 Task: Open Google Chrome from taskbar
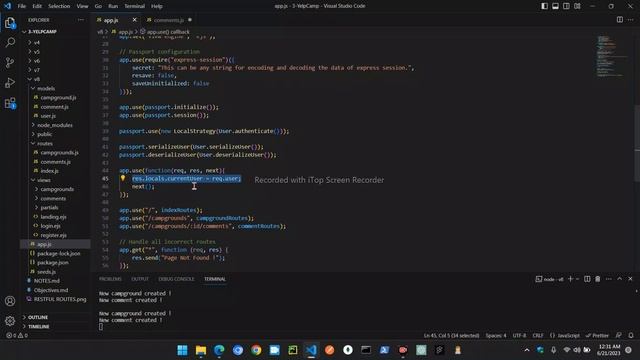pos(256,350)
